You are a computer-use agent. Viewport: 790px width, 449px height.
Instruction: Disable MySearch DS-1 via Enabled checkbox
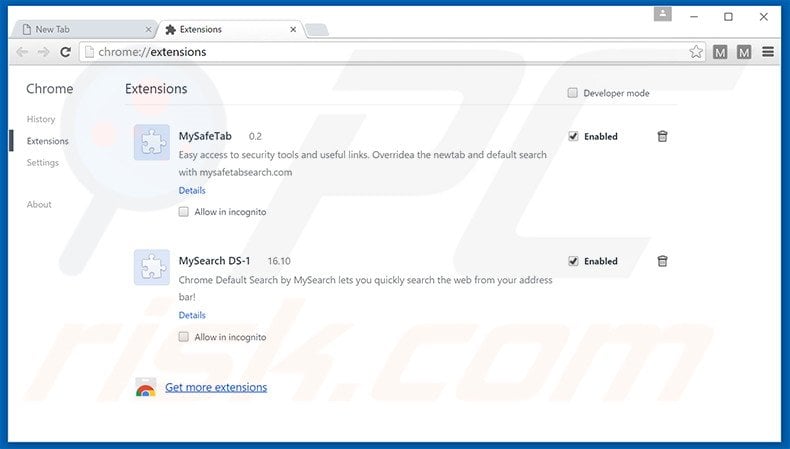(573, 261)
